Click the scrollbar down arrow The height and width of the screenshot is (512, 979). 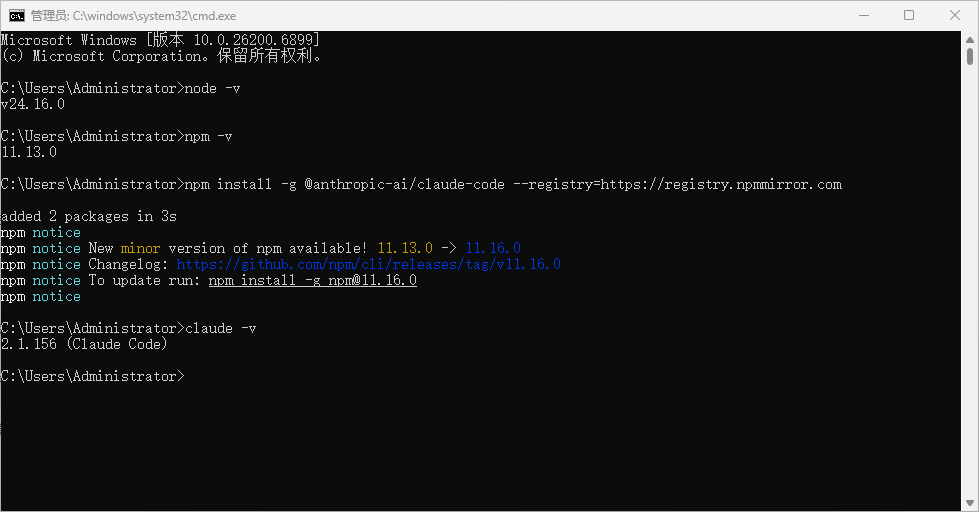(x=970, y=503)
